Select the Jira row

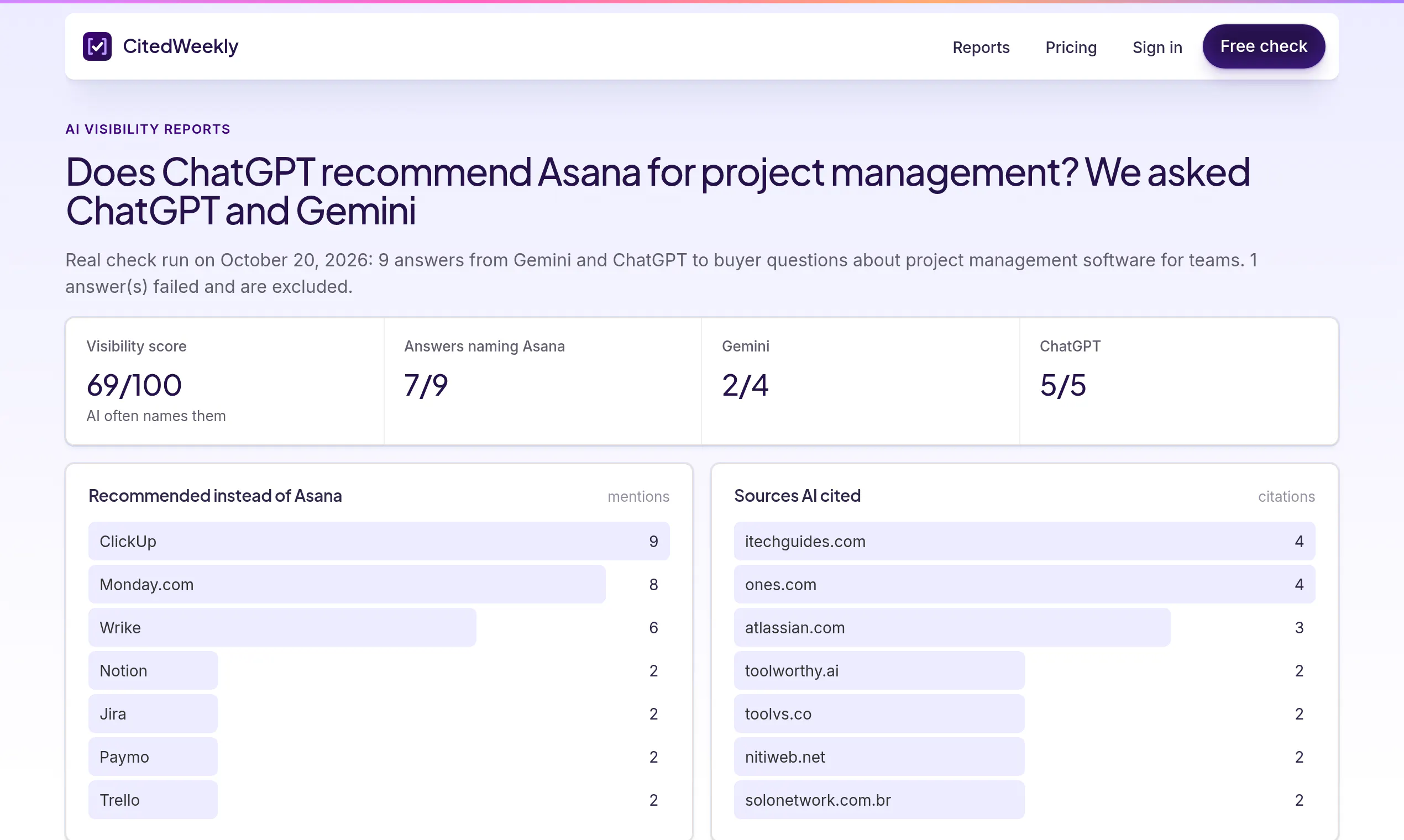(x=379, y=713)
